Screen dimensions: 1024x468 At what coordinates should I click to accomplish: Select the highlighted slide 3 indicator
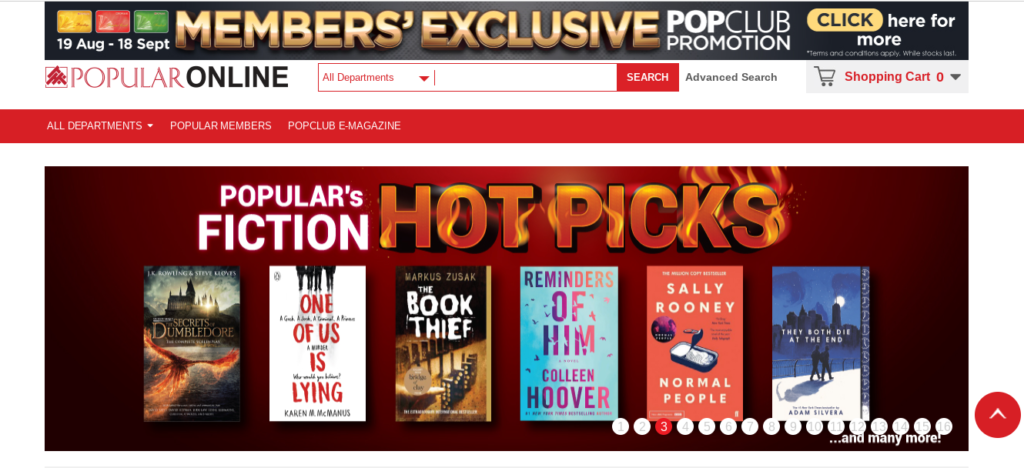coord(664,427)
